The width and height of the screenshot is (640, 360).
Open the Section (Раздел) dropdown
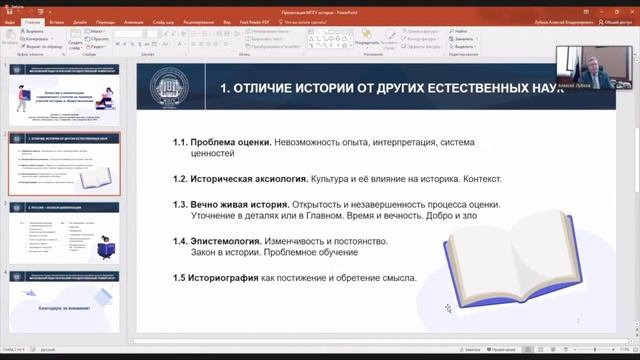[96, 47]
